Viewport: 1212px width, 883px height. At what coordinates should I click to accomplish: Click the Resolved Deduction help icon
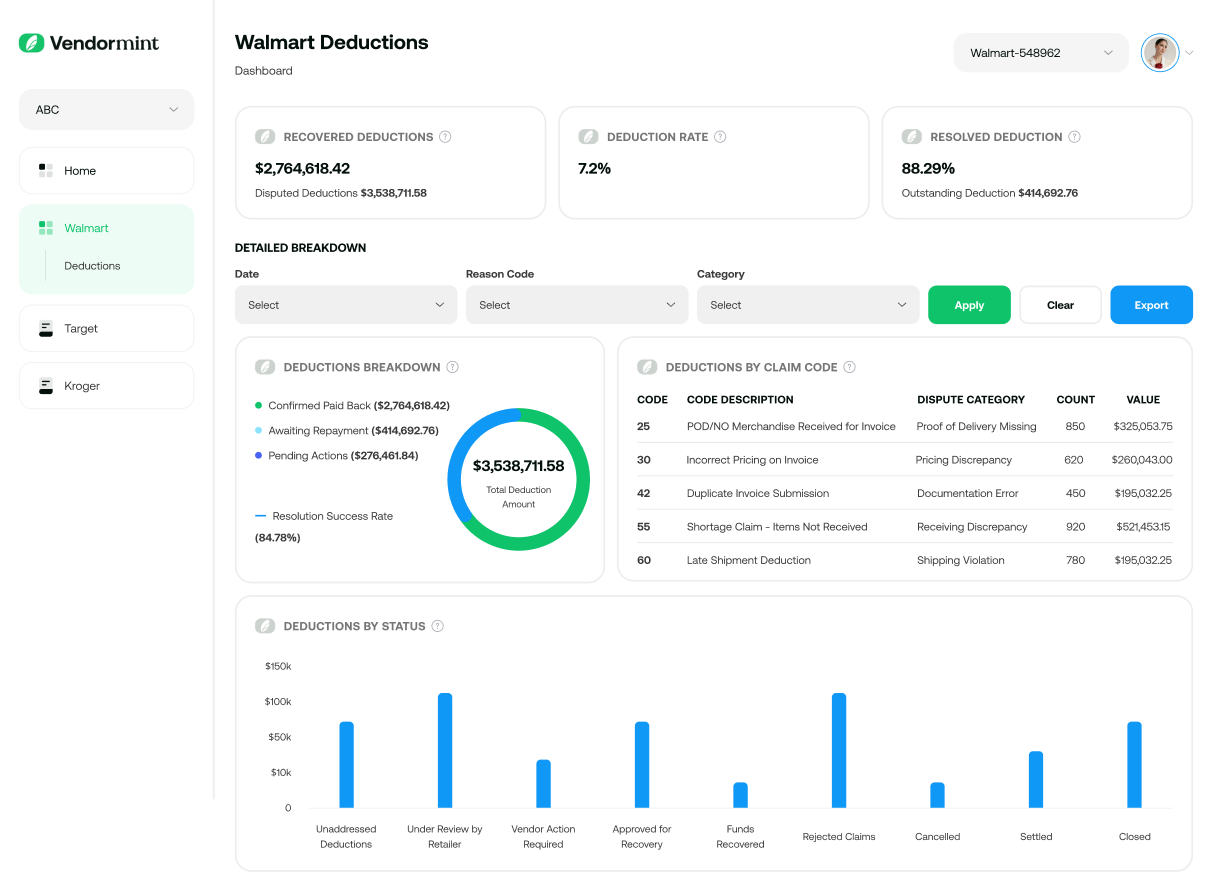pyautogui.click(x=1074, y=137)
